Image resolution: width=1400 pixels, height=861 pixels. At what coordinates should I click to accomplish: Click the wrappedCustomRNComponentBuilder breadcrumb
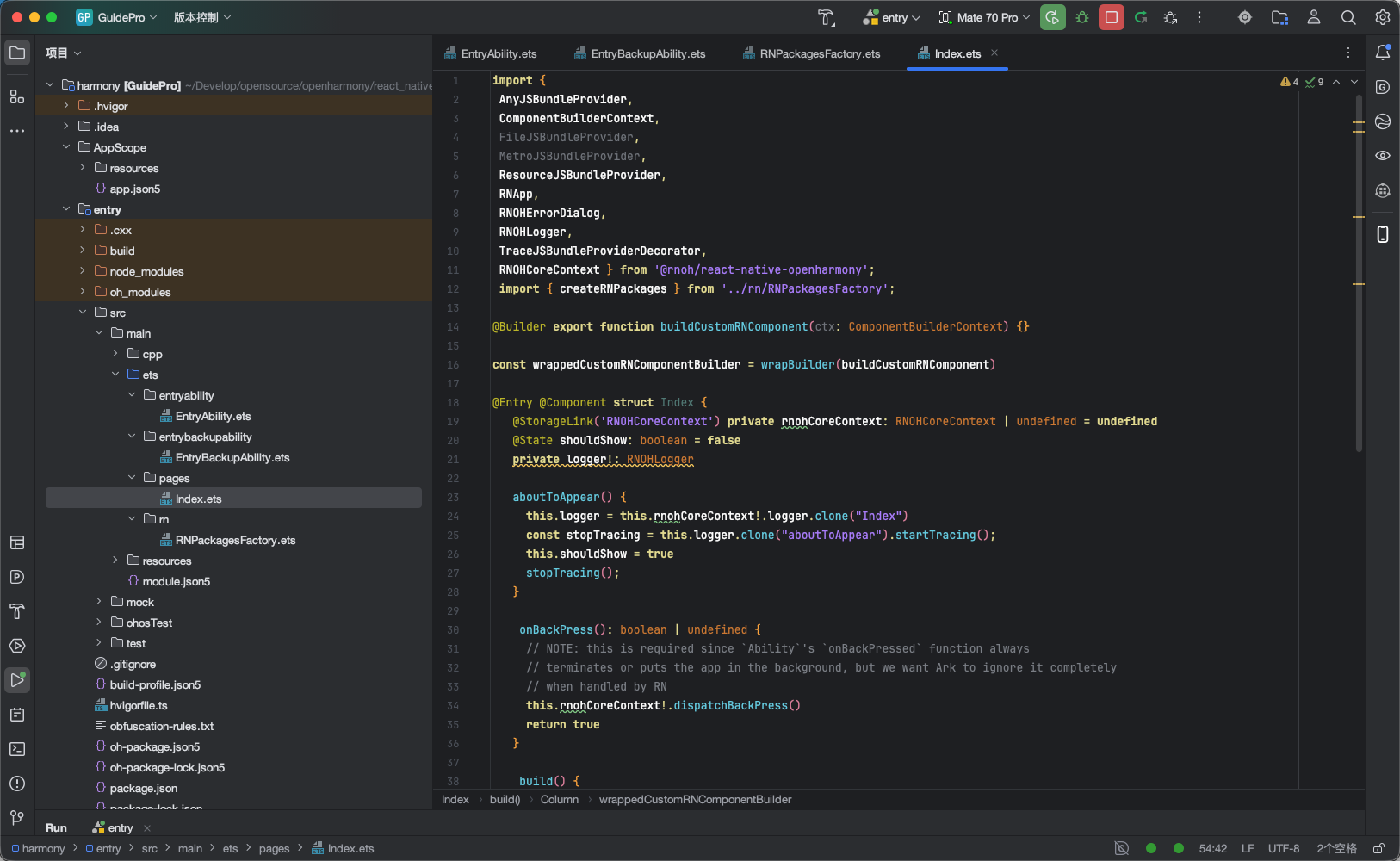(x=695, y=799)
